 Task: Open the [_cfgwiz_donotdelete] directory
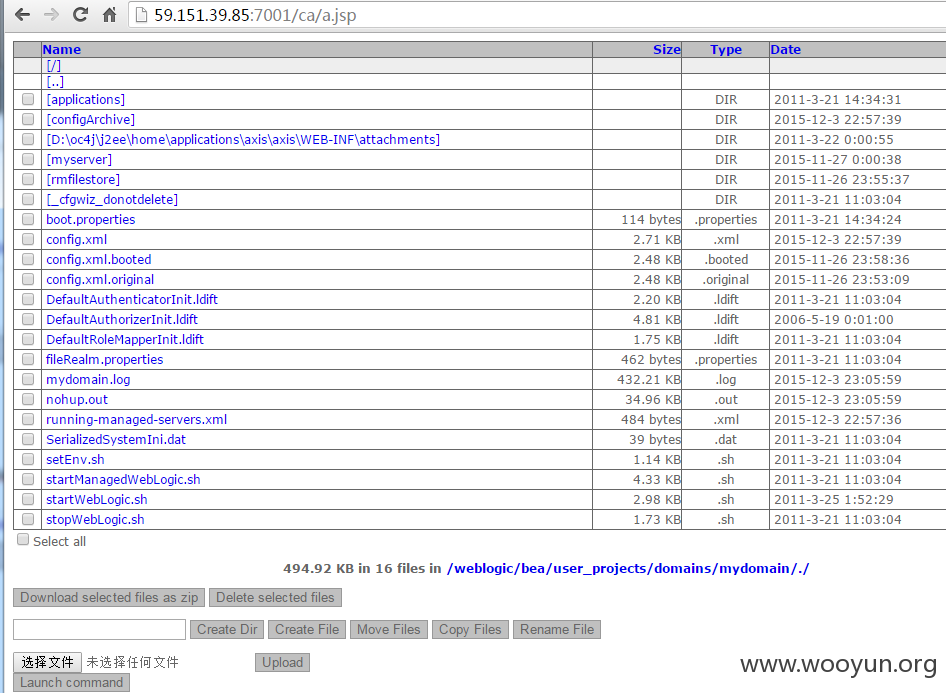(x=112, y=199)
